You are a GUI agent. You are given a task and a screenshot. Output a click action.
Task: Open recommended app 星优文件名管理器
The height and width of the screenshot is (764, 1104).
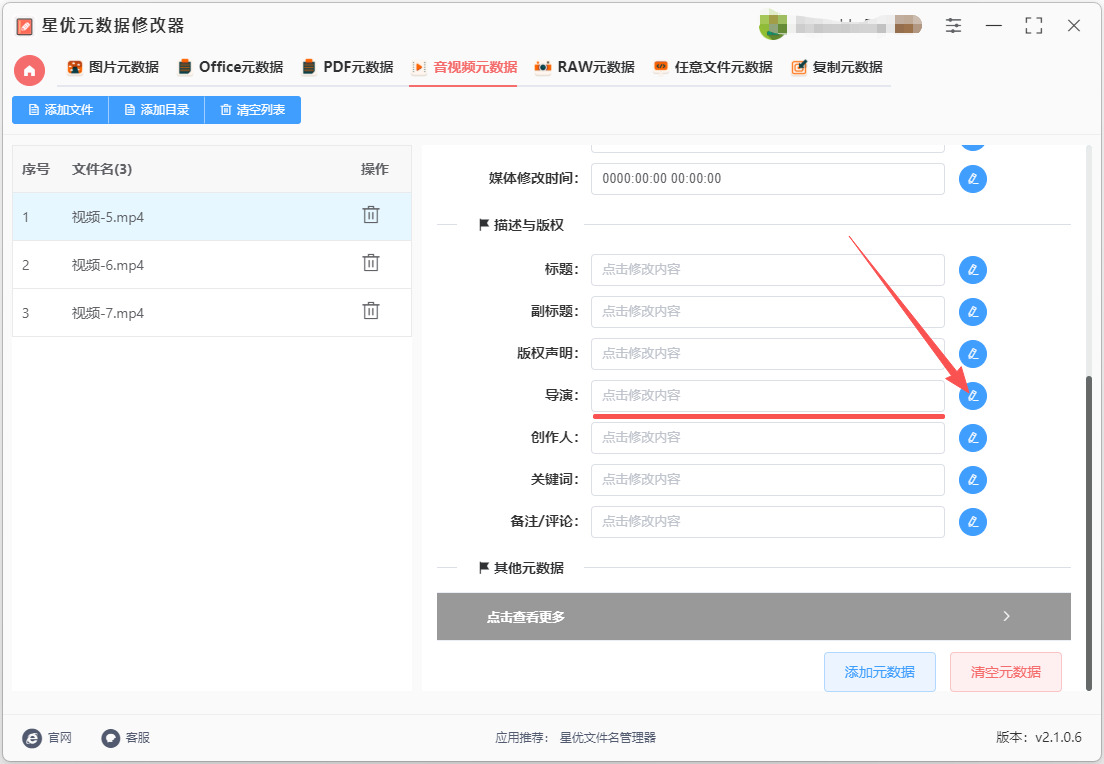608,737
